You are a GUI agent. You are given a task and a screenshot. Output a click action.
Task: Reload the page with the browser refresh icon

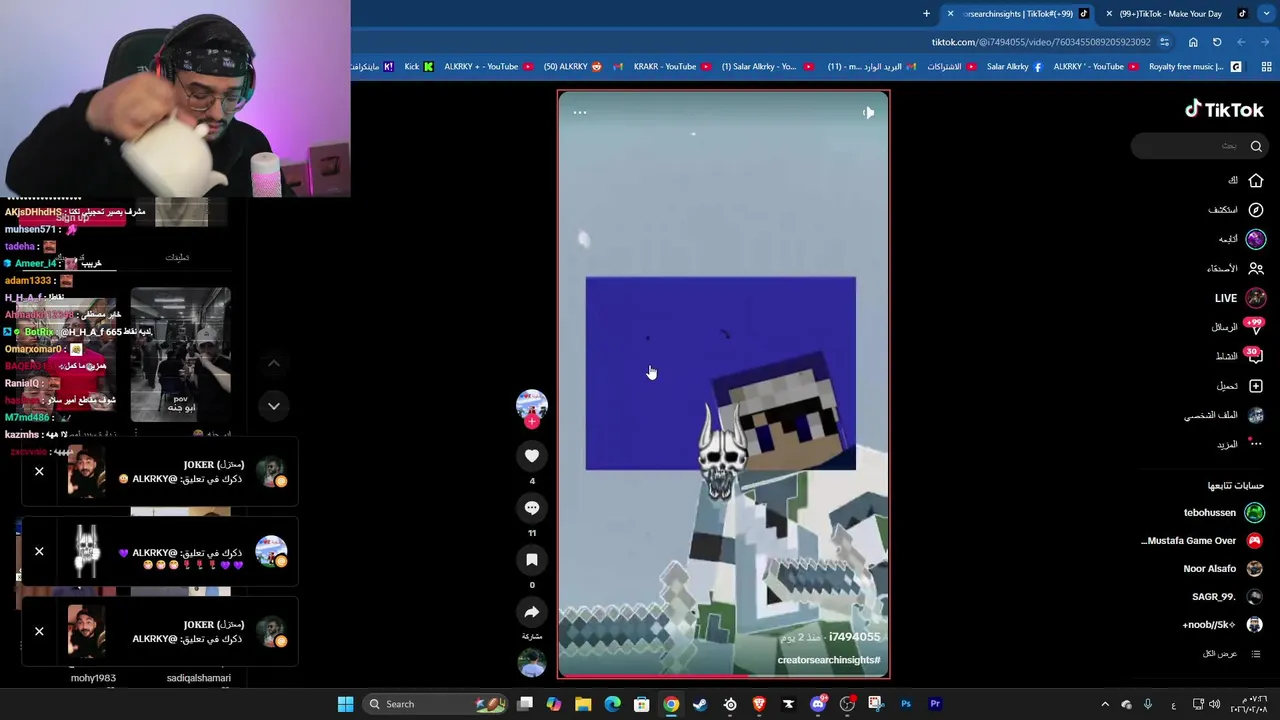click(1217, 42)
